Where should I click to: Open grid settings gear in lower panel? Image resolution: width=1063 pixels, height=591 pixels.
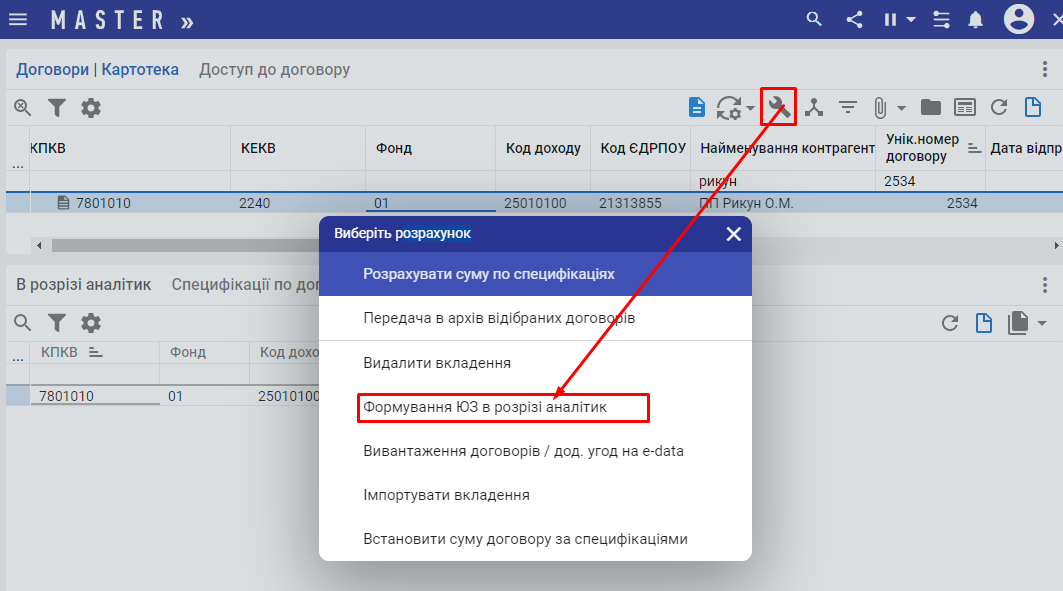[91, 323]
